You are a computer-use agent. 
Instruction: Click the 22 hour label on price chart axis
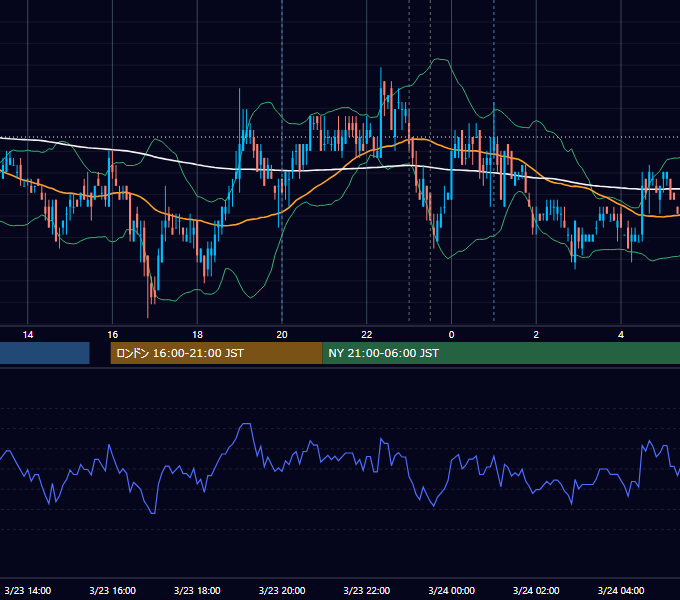coord(367,335)
